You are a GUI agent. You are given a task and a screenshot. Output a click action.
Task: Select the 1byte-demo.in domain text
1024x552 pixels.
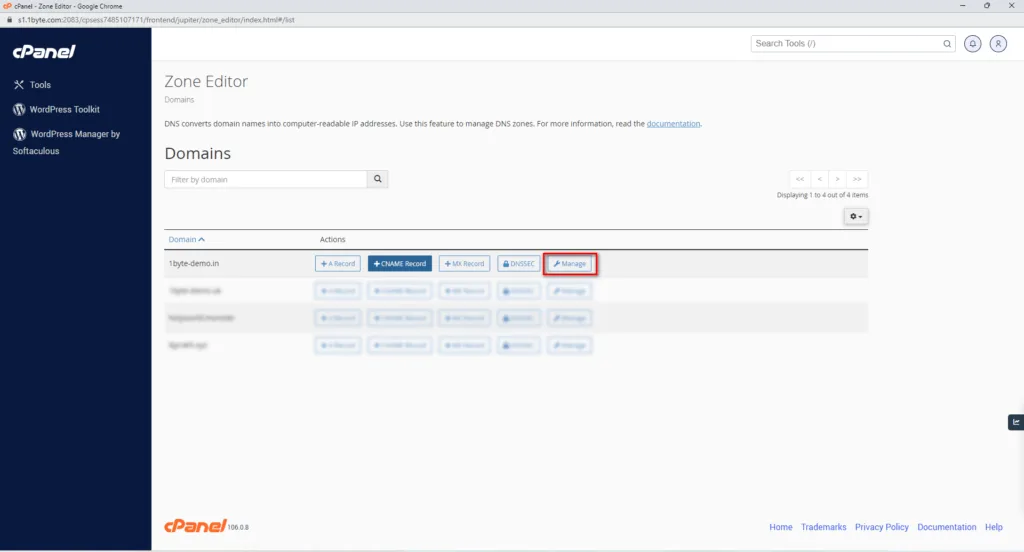point(194,263)
